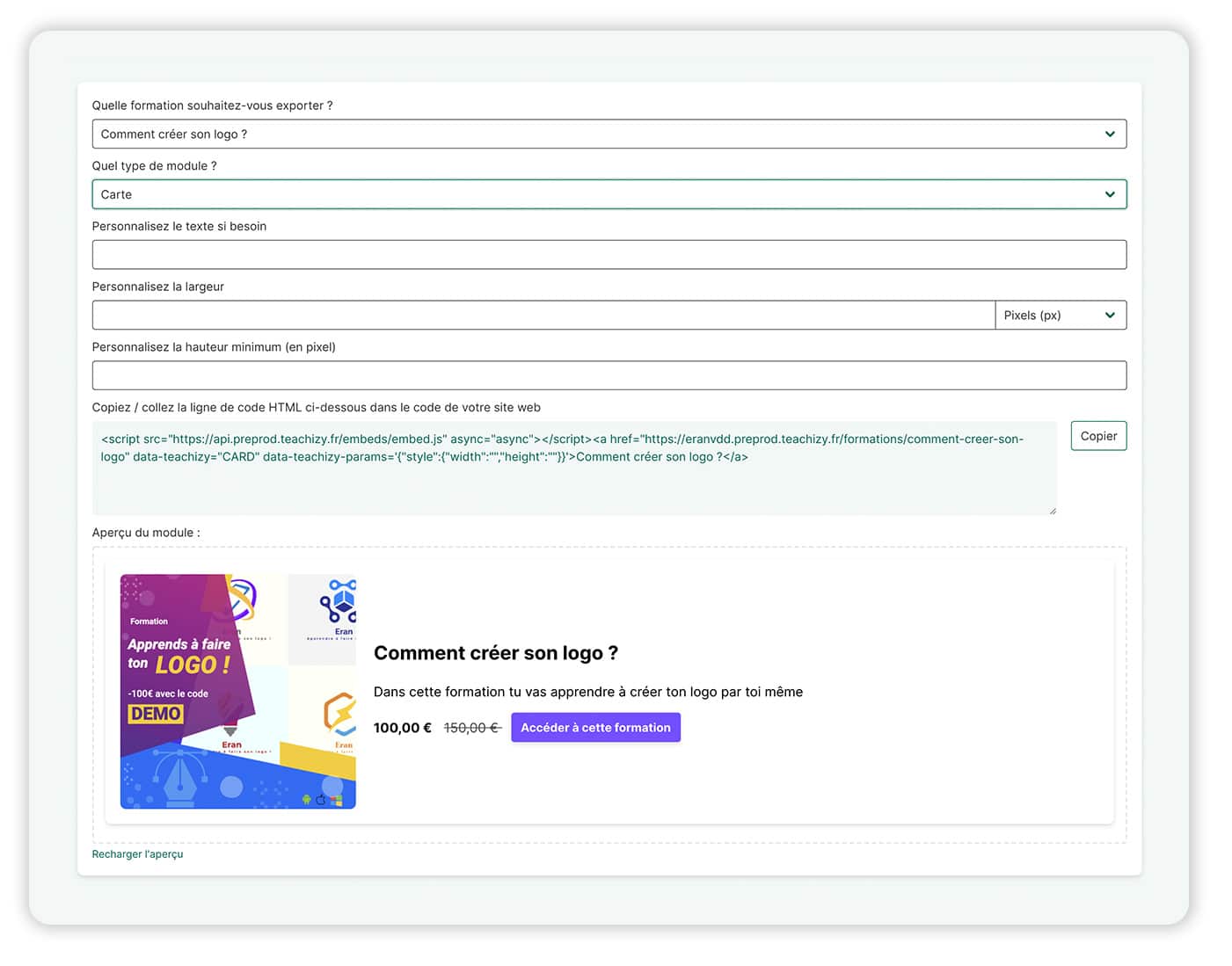Click the Copiez / collez HTML instruction label

point(317,408)
